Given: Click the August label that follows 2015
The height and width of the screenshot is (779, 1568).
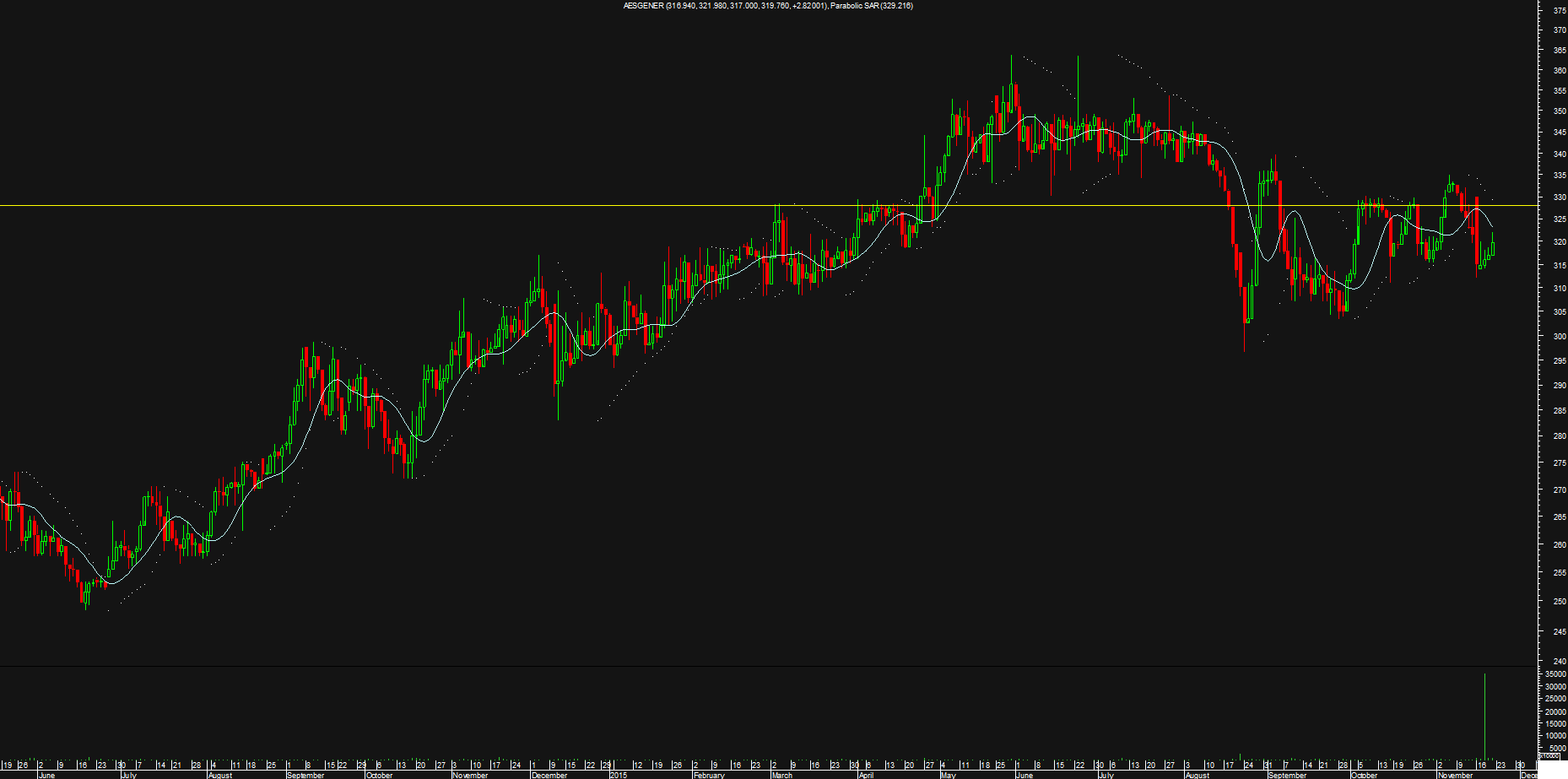Looking at the screenshot, I should 1198,775.
